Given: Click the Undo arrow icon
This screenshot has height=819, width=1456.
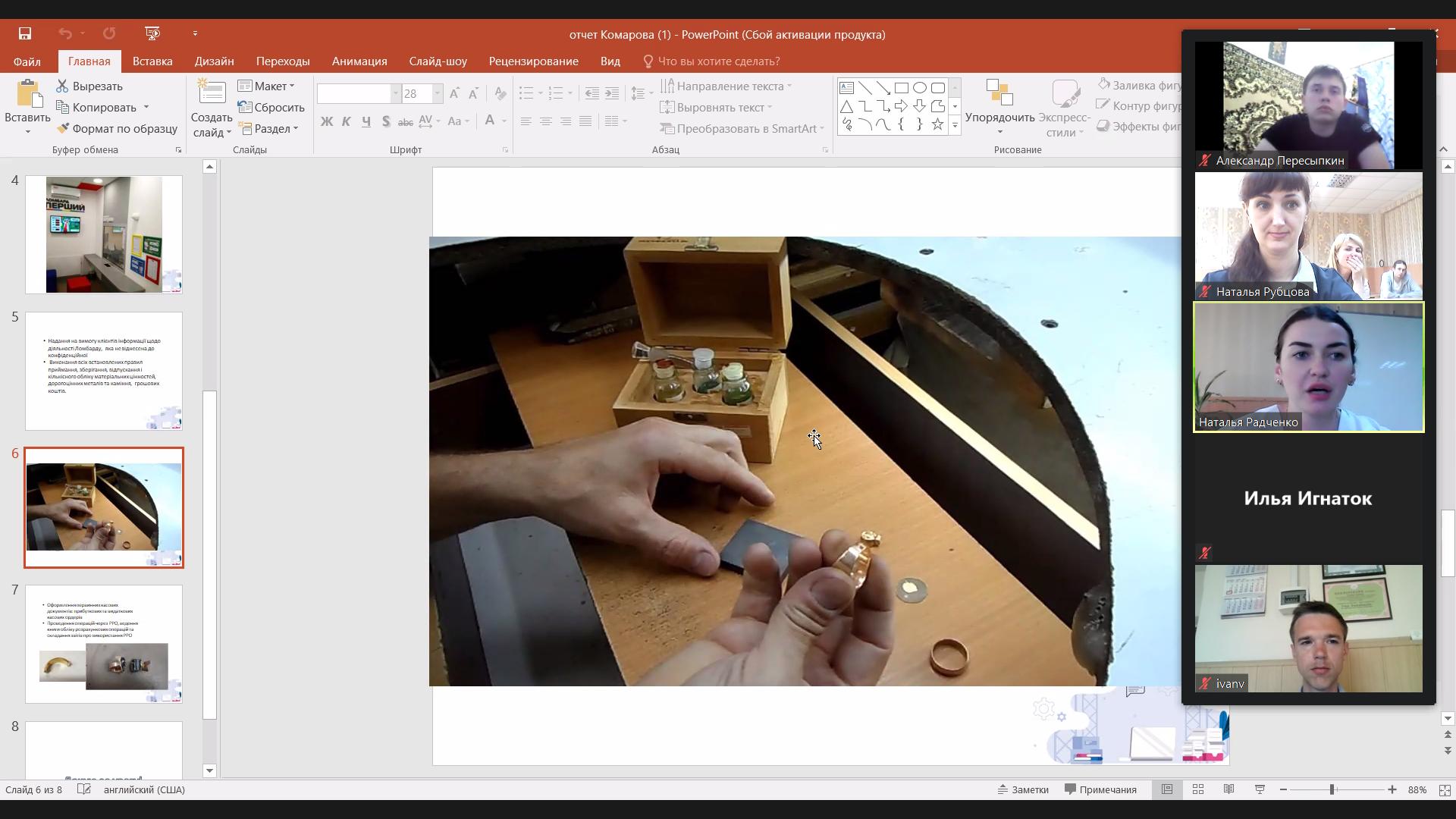Looking at the screenshot, I should (x=65, y=33).
